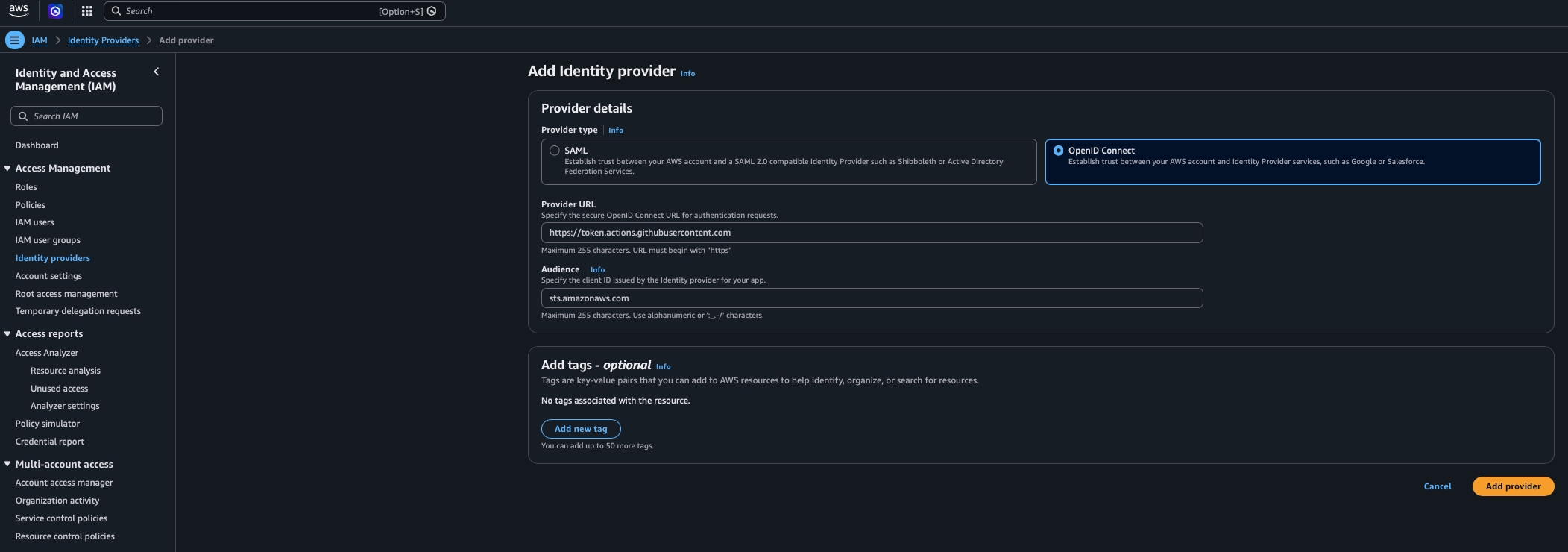Image resolution: width=1568 pixels, height=552 pixels.
Task: Click the search magnifier icon in top bar
Action: click(x=116, y=11)
